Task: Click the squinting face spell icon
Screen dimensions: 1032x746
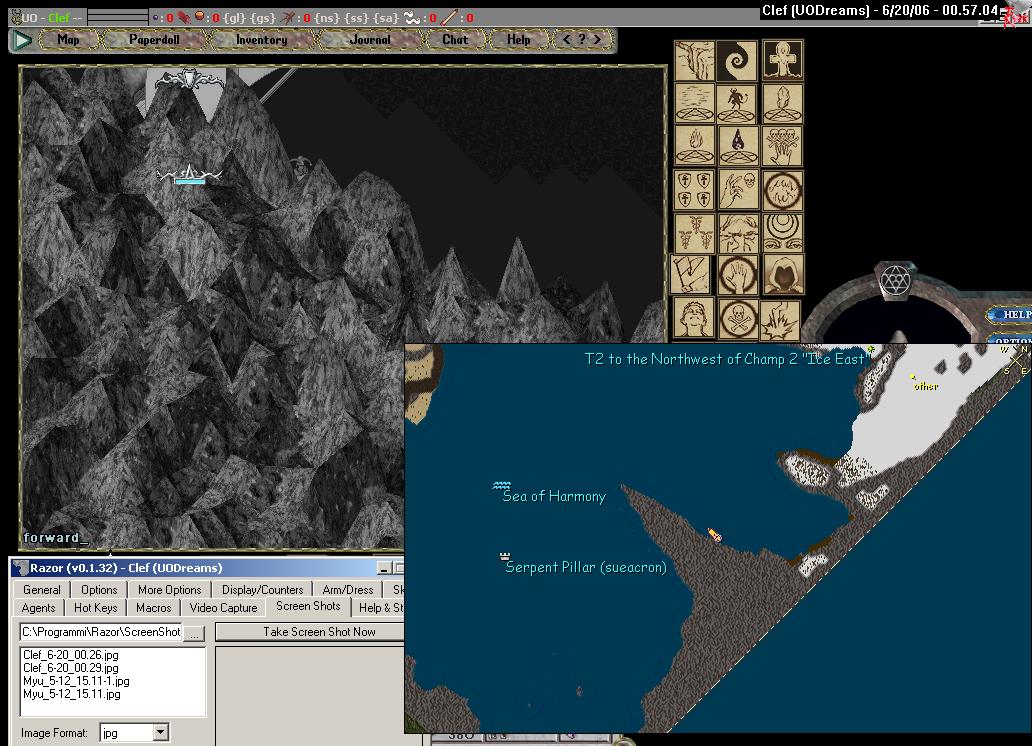Action: pyautogui.click(x=737, y=232)
